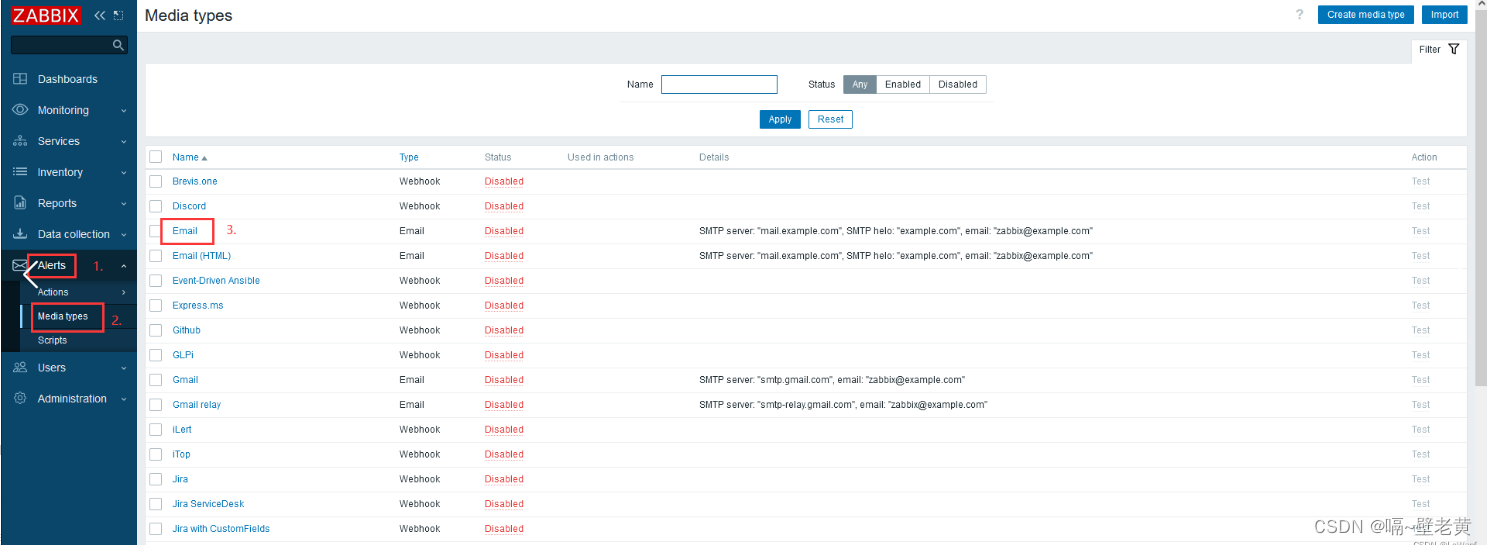1487x545 pixels.
Task: Select the Disabled status filter
Action: coord(958,84)
